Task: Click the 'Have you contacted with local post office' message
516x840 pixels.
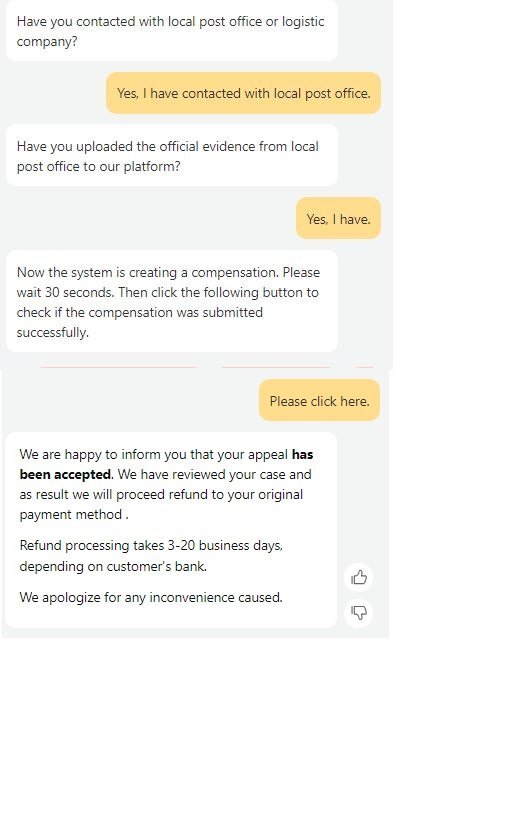Action: click(x=171, y=31)
